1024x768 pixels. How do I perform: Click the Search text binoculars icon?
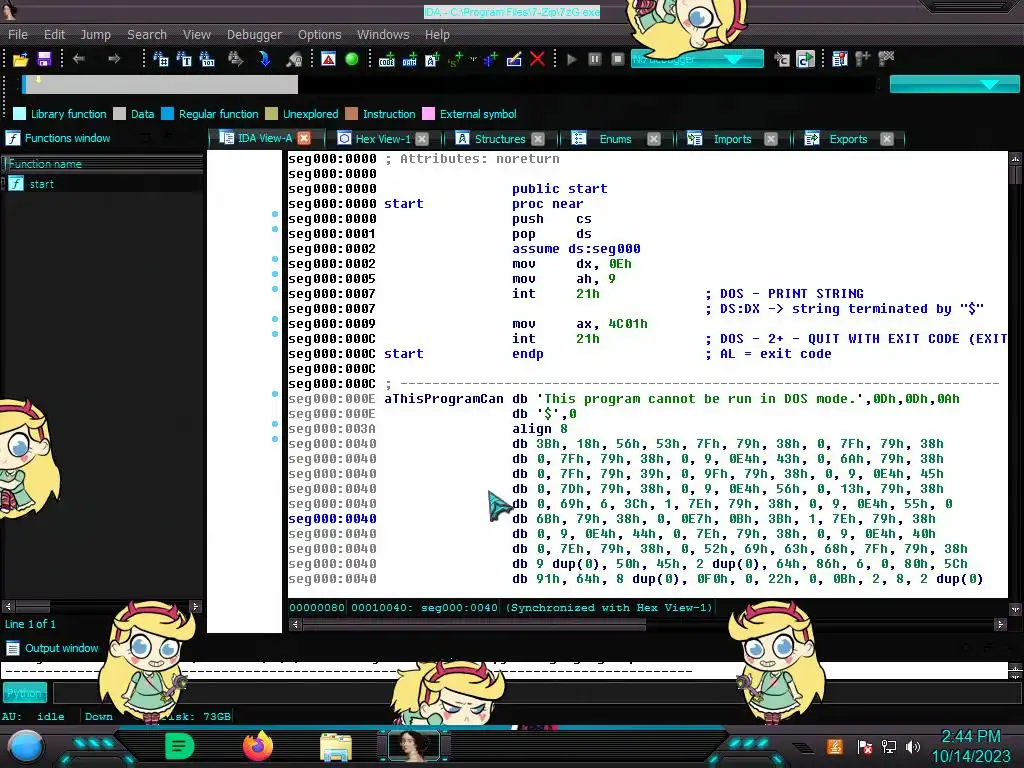pos(184,59)
